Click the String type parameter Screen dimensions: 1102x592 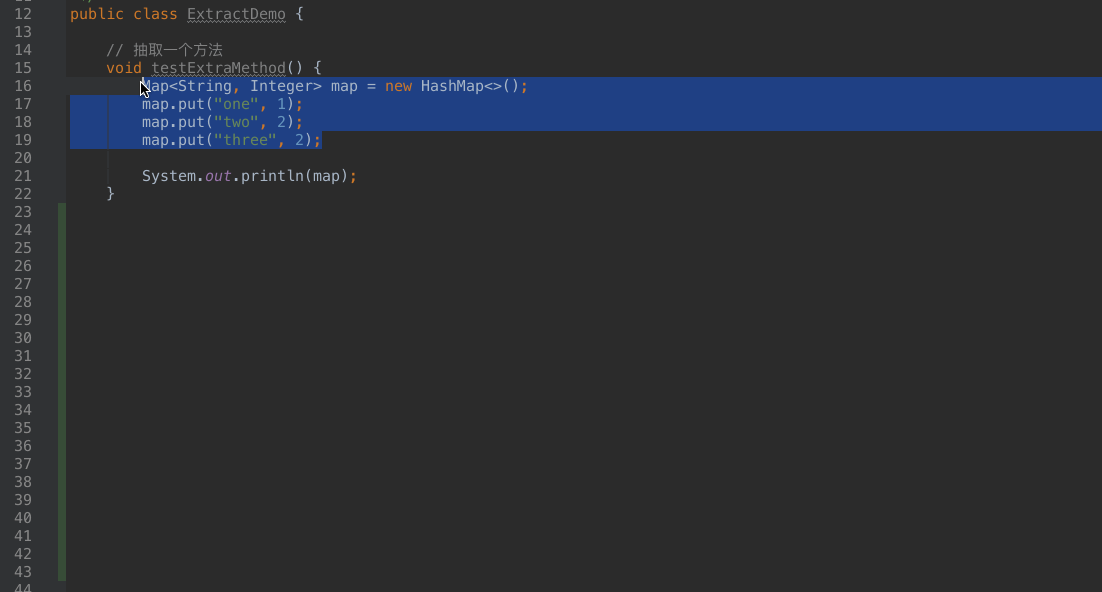click(204, 86)
